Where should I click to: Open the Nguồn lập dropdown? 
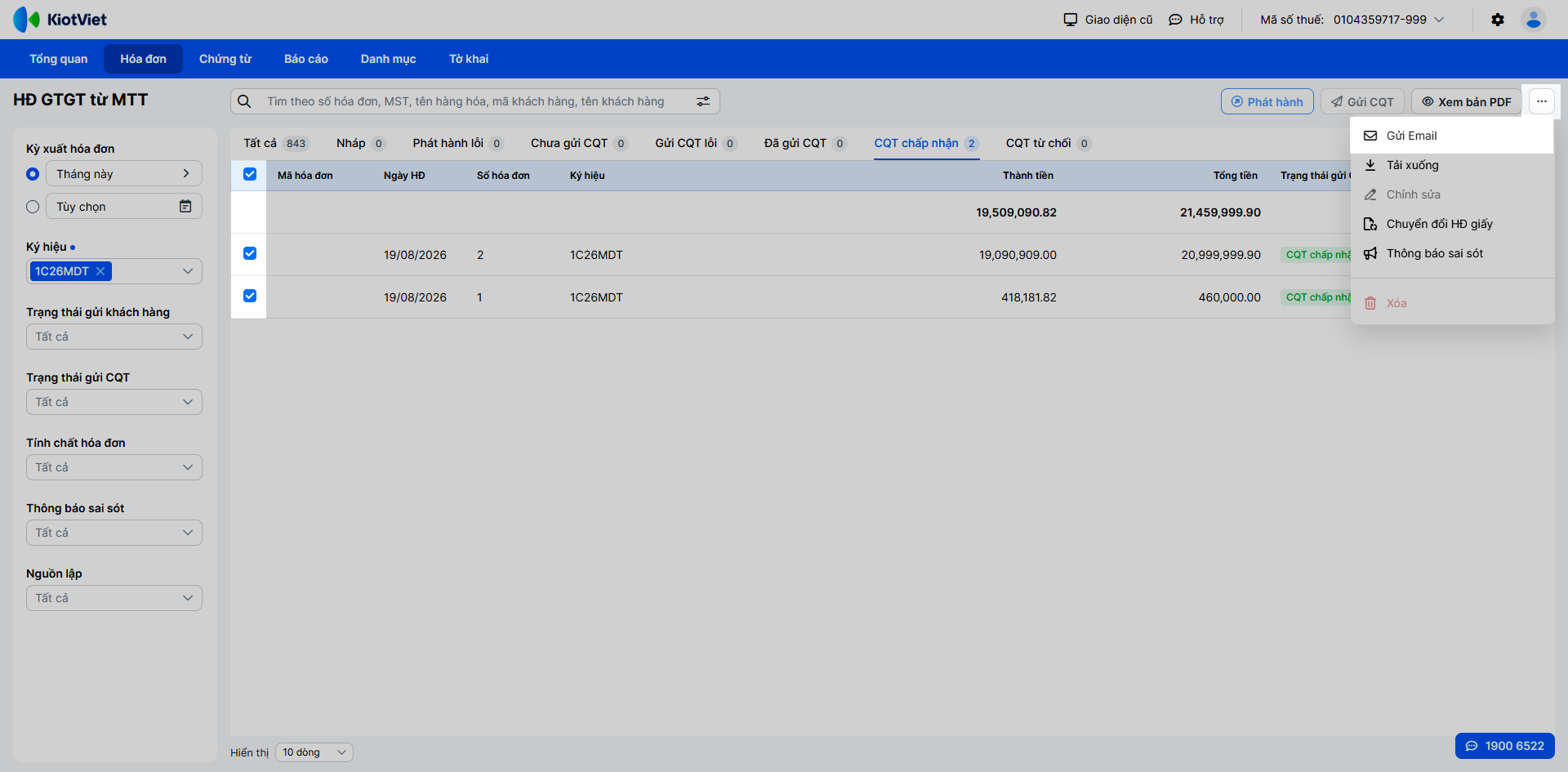pos(114,598)
